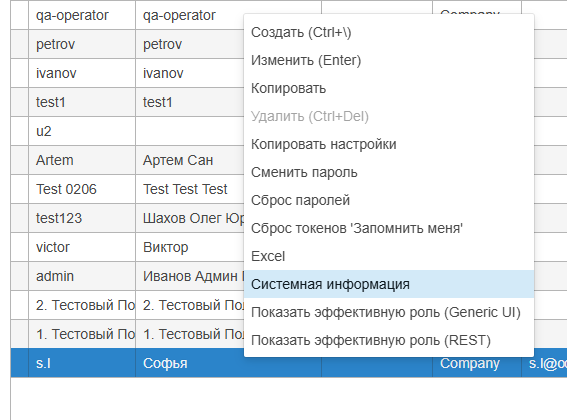Image resolution: width=567 pixels, height=420 pixels.
Task: Click Artem login cell
Action: [82, 160]
